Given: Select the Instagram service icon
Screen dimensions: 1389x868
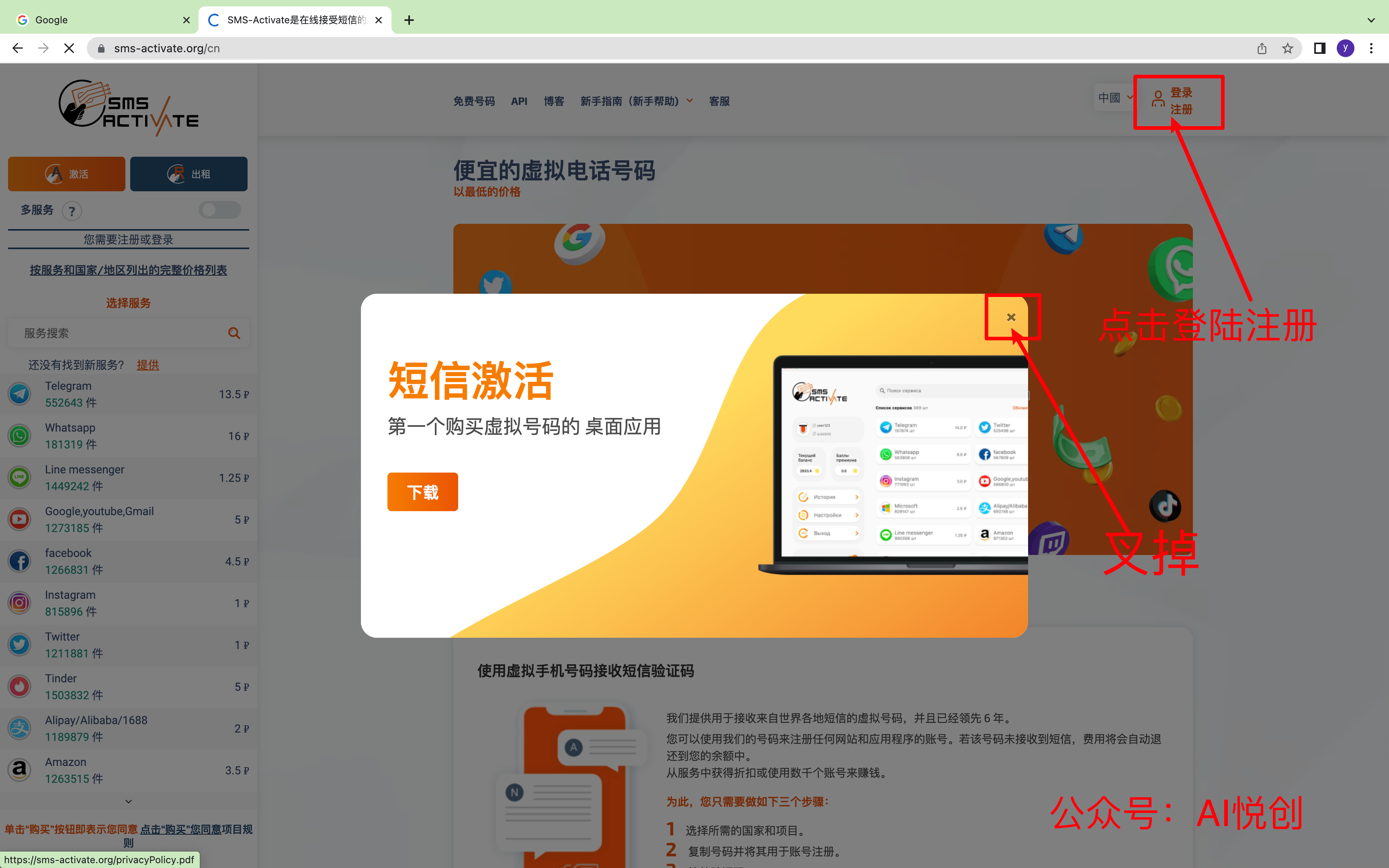Looking at the screenshot, I should pyautogui.click(x=20, y=603).
